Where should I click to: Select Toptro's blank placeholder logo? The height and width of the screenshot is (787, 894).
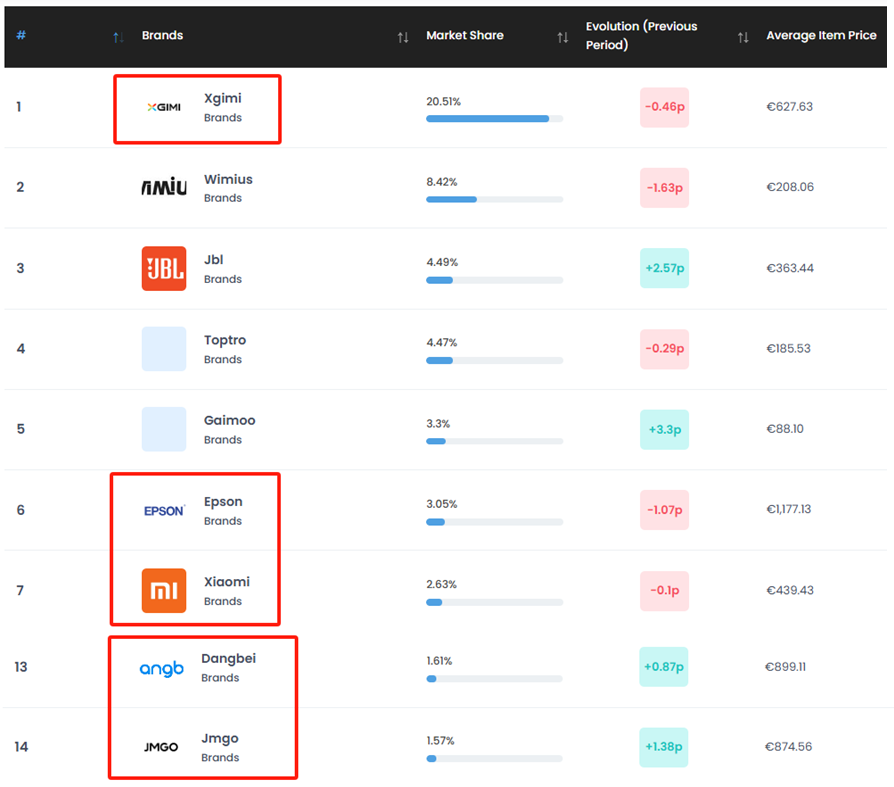point(163,349)
